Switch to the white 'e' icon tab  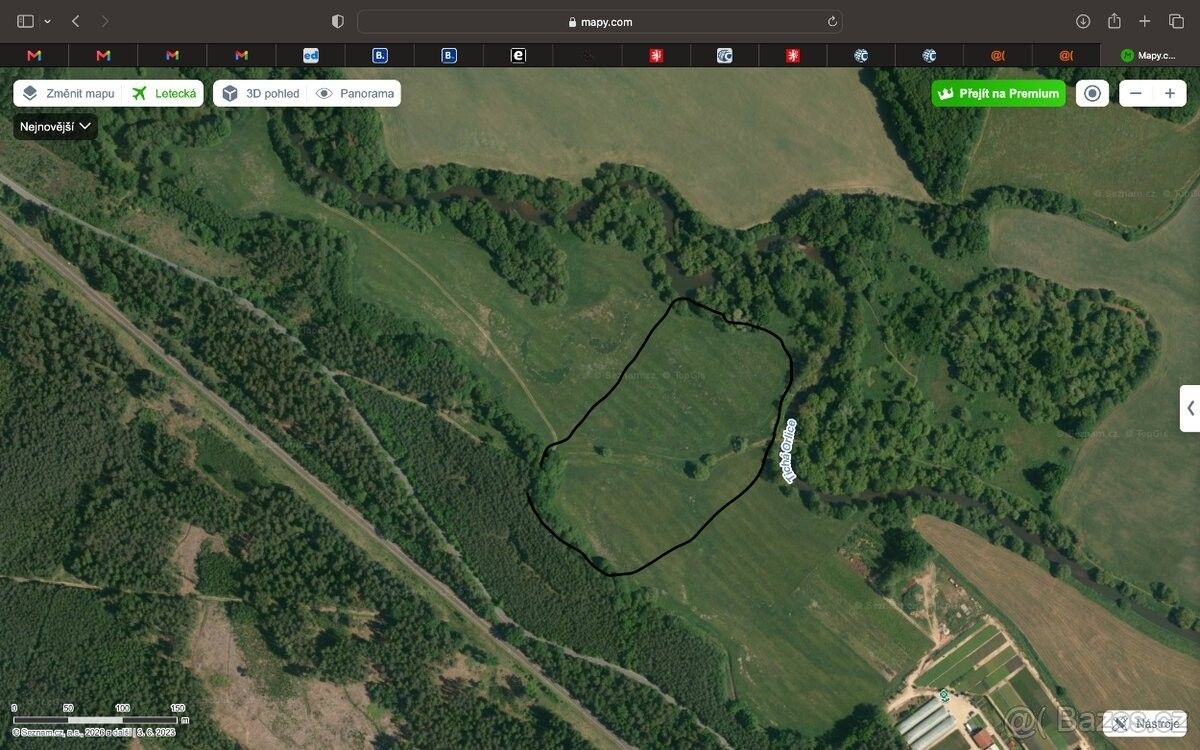518,56
